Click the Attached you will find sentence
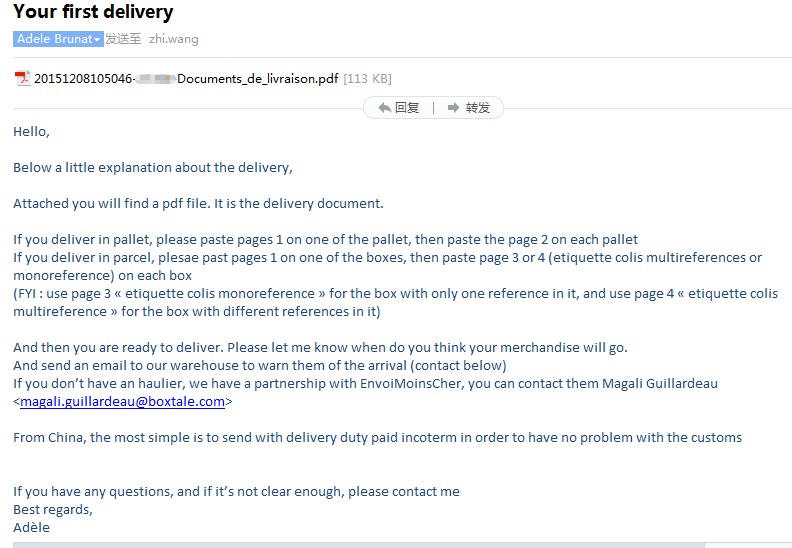This screenshot has height=548, width=792. tap(198, 203)
